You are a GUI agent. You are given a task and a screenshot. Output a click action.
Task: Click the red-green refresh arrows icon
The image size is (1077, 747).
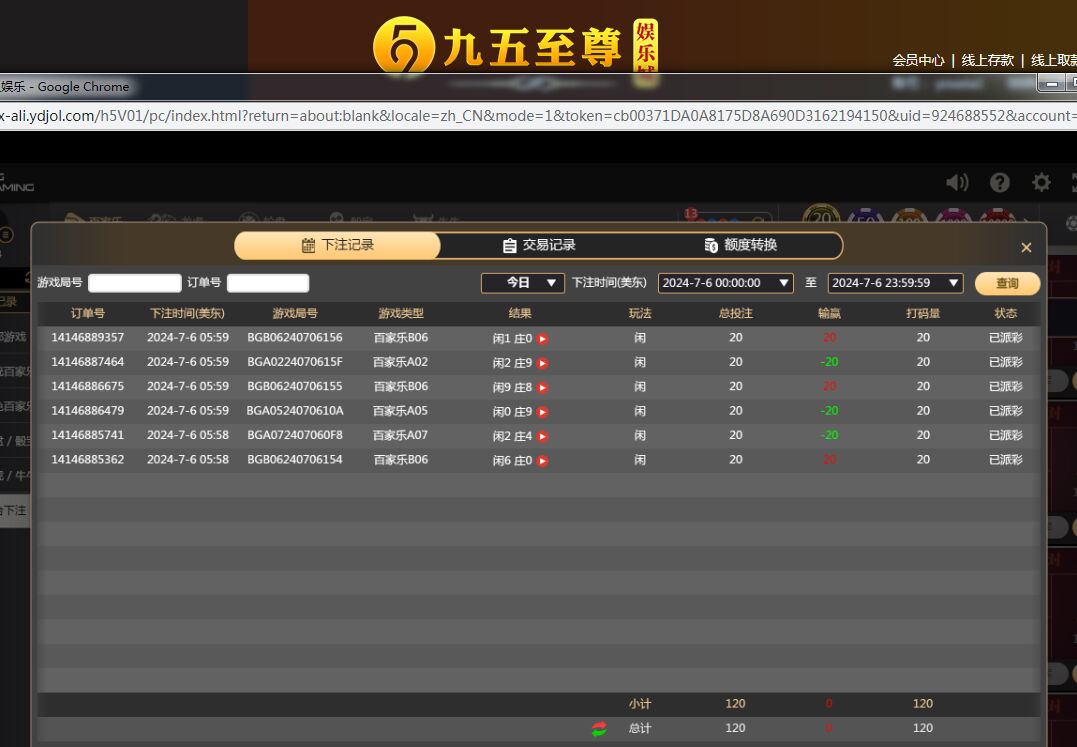(x=599, y=729)
